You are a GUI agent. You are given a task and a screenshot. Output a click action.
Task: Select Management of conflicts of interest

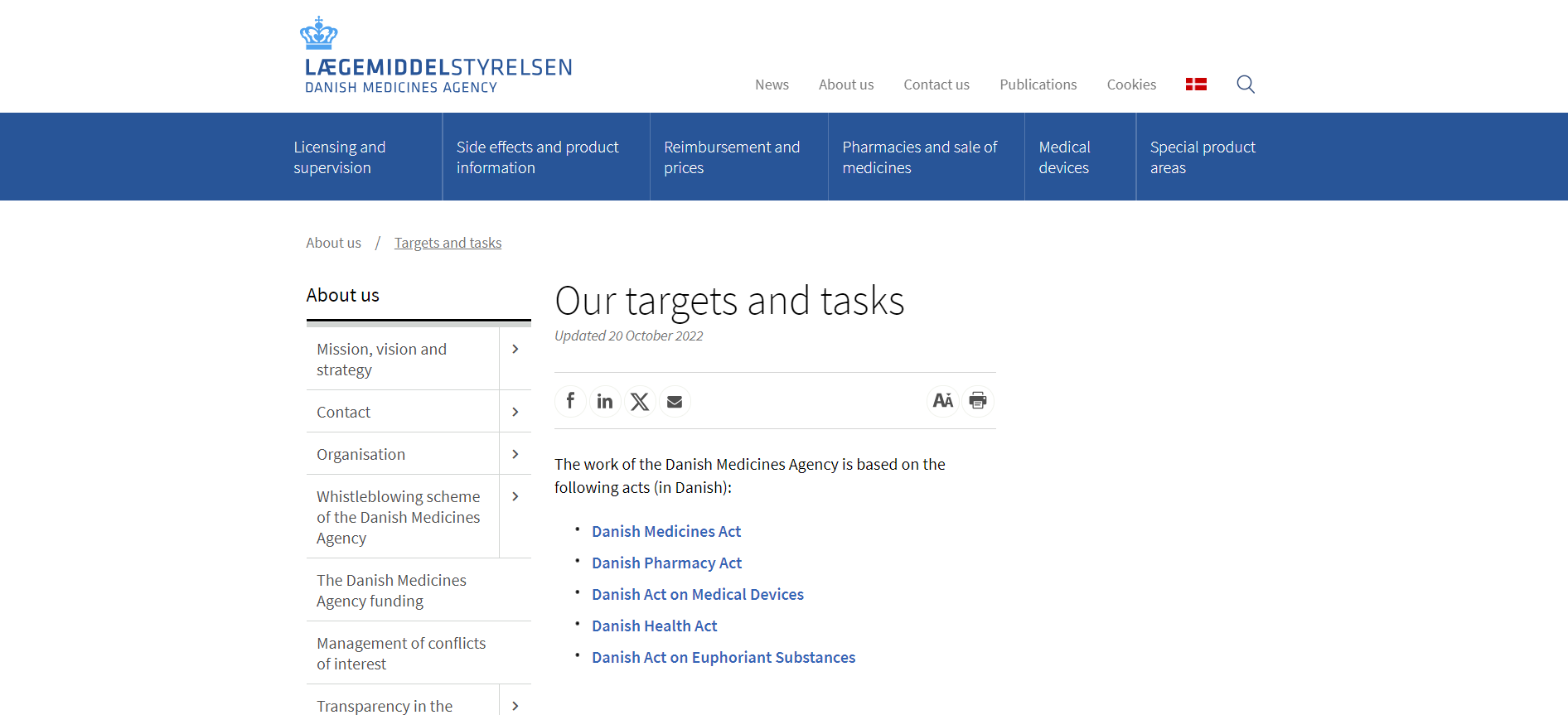pyautogui.click(x=401, y=654)
